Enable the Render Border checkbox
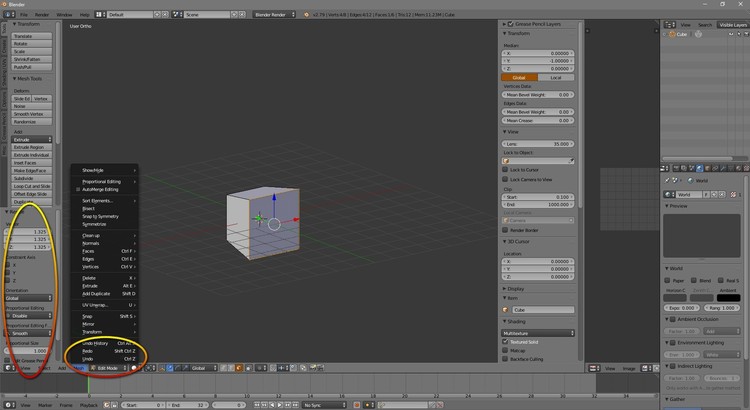Image resolution: width=750 pixels, height=410 pixels. (x=505, y=230)
